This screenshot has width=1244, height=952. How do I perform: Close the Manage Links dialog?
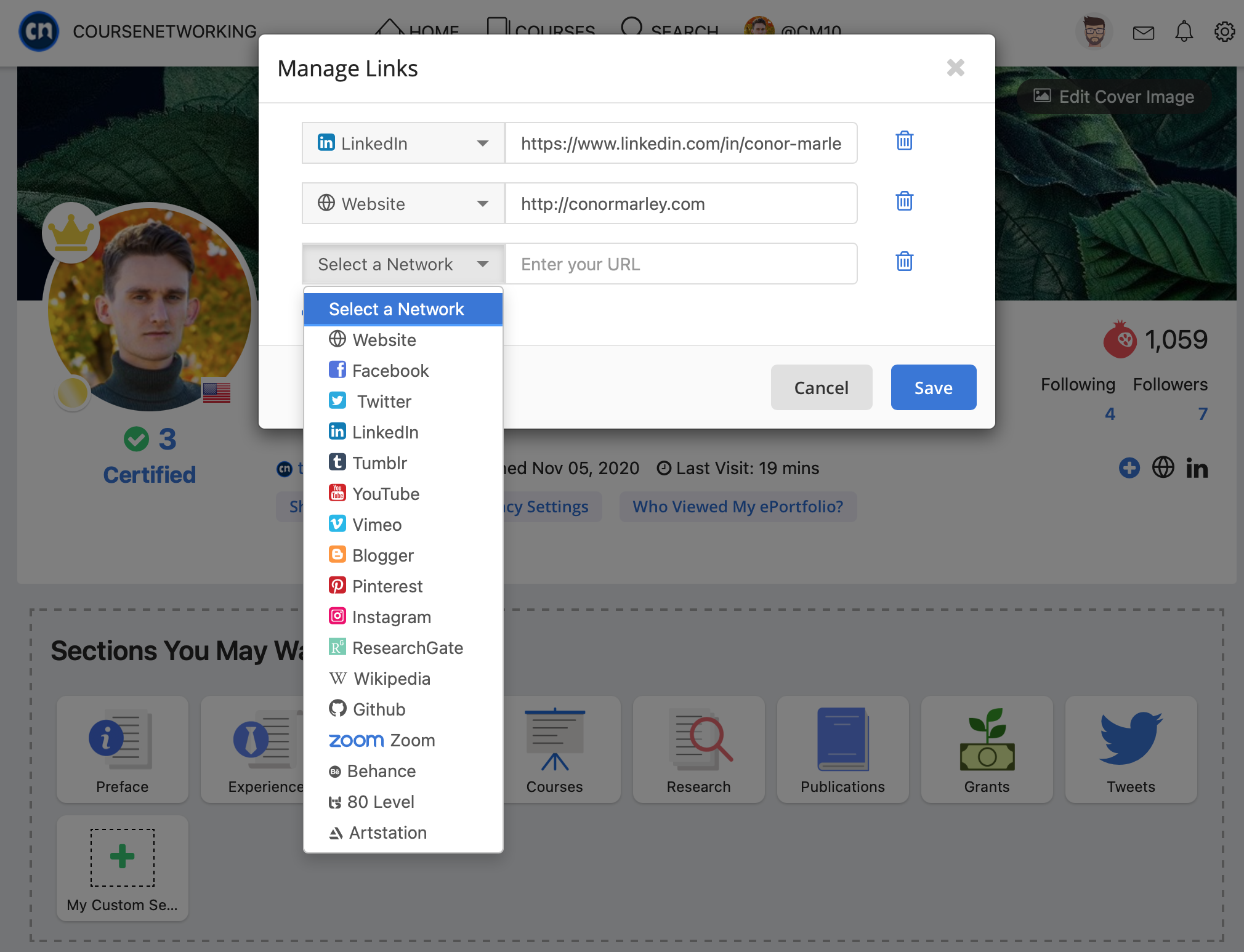955,68
